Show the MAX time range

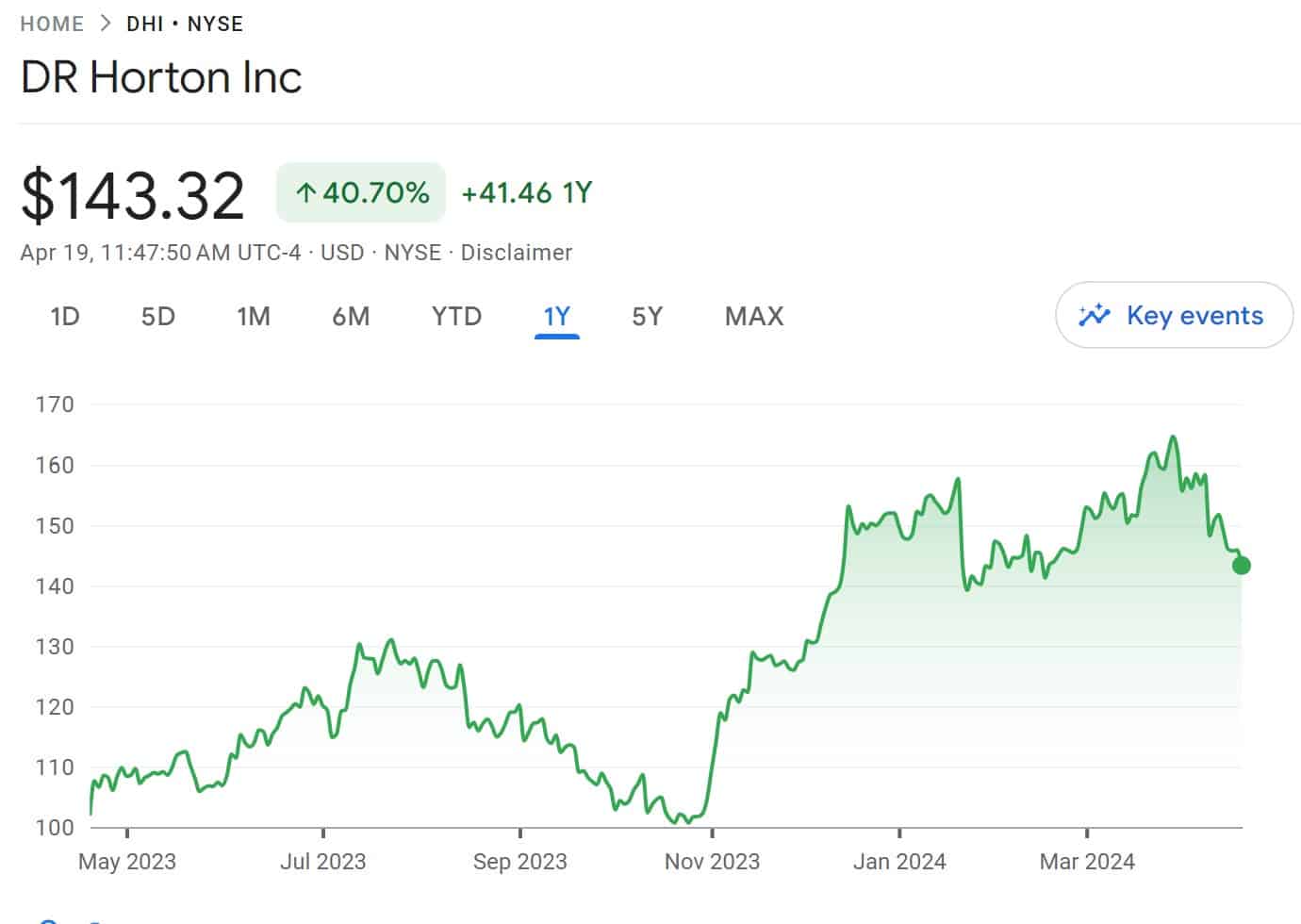753,316
